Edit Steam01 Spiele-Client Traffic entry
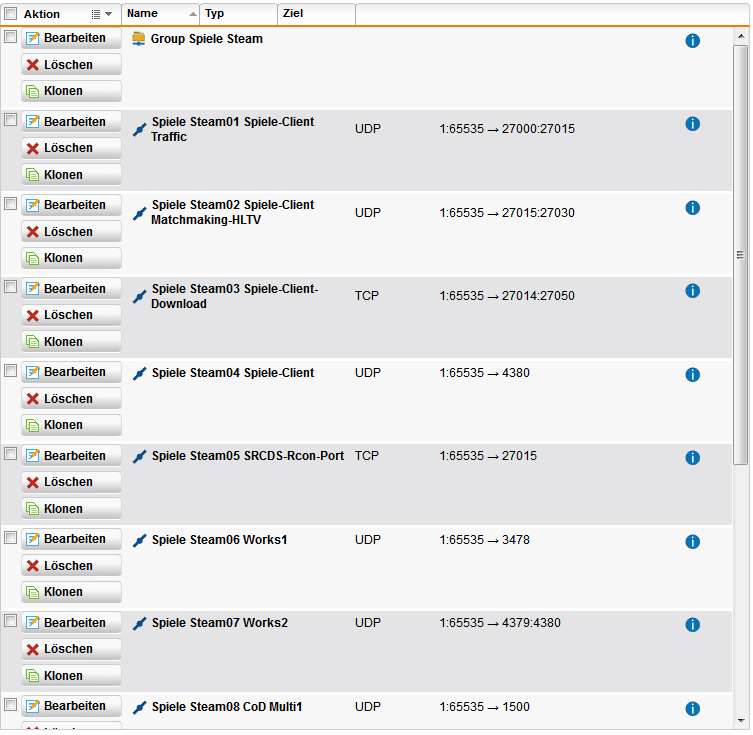Screen dimensions: 753x735 tap(71, 122)
